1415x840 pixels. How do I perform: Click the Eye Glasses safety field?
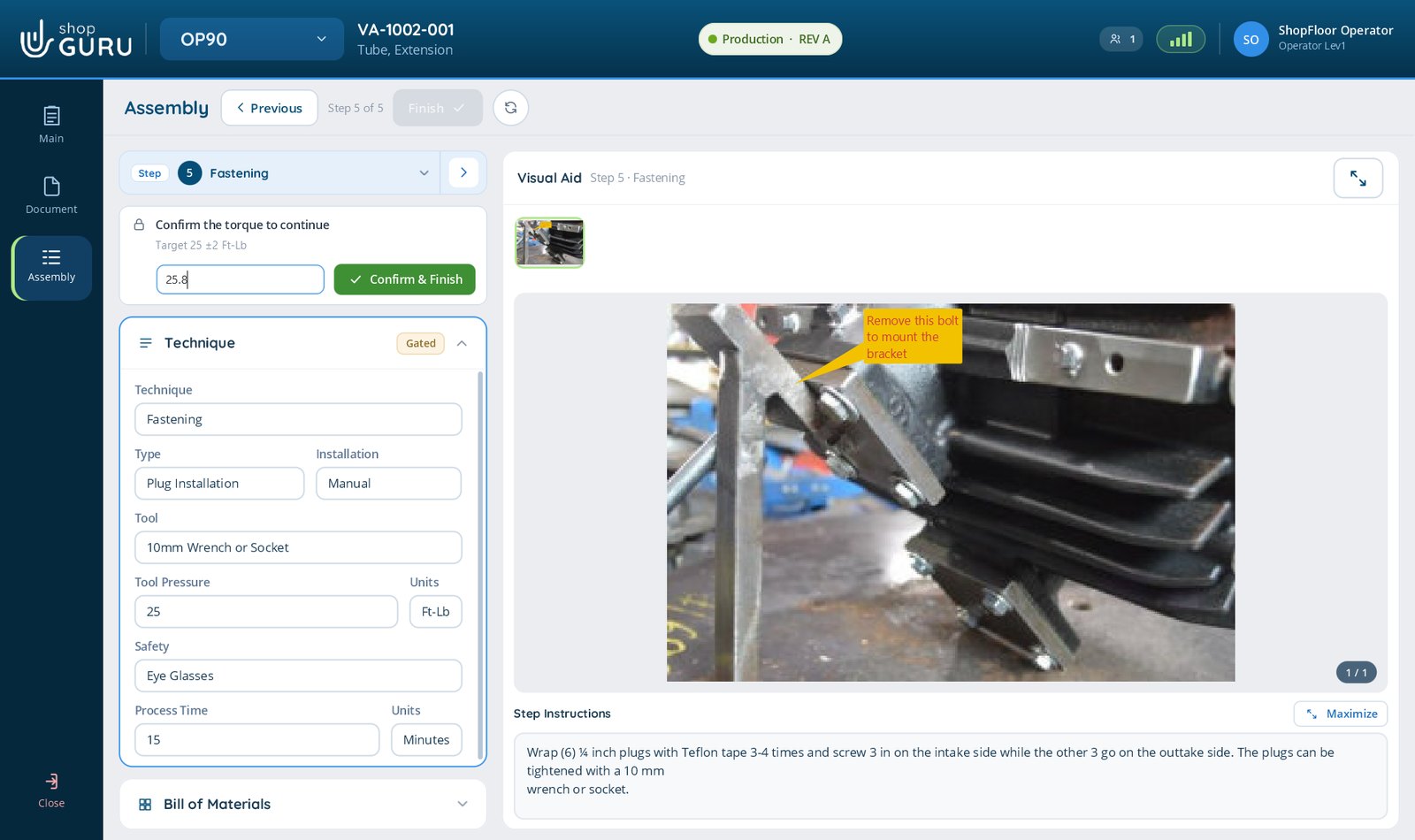tap(298, 676)
